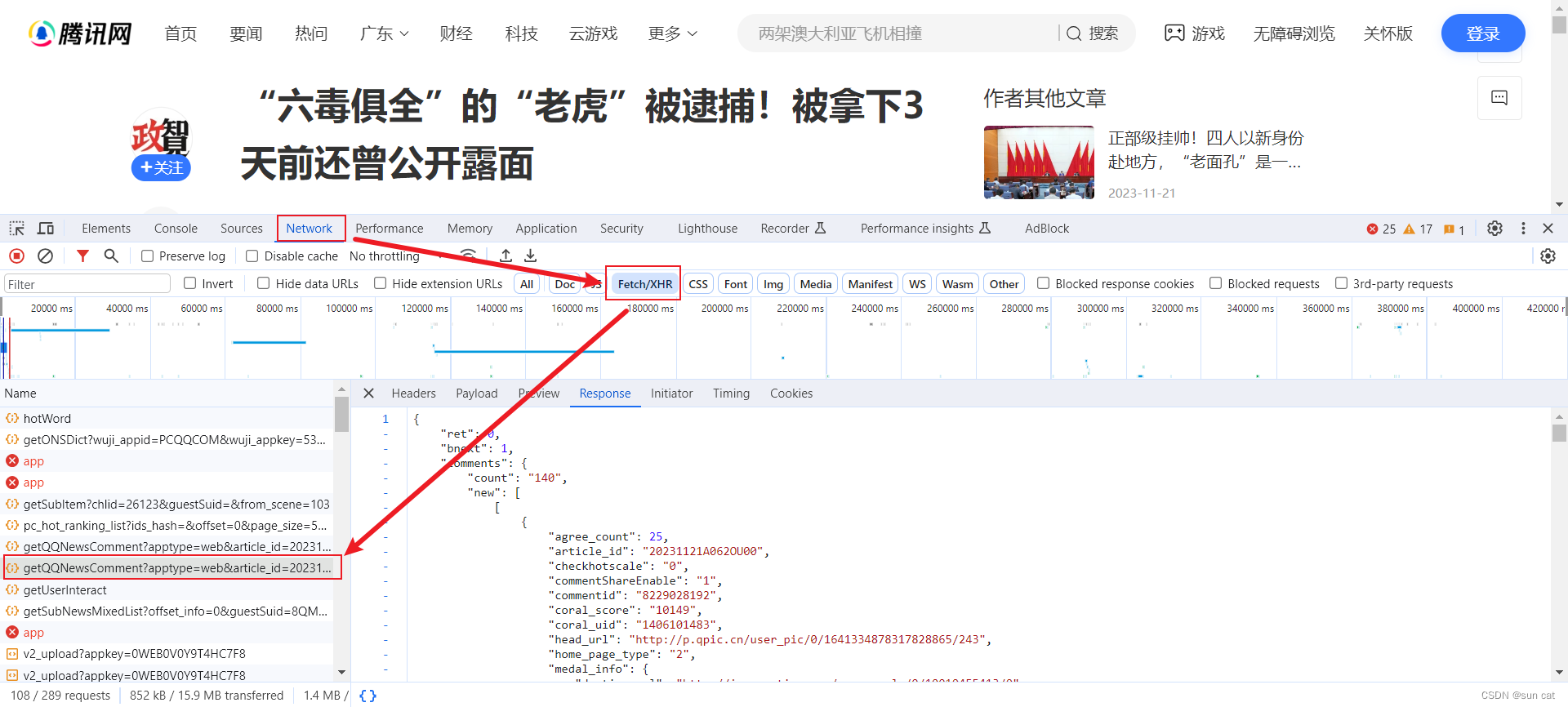Click the red filter funnel icon
Viewport: 1568px width, 707px height.
pyautogui.click(x=82, y=256)
